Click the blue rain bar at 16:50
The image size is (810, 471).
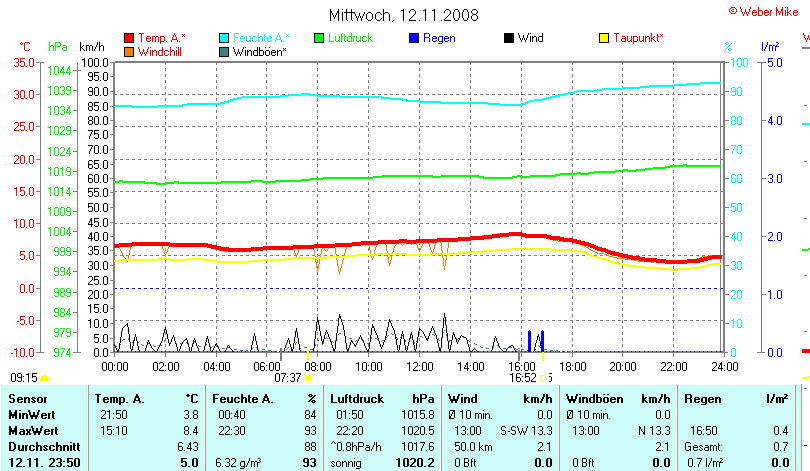[x=542, y=341]
